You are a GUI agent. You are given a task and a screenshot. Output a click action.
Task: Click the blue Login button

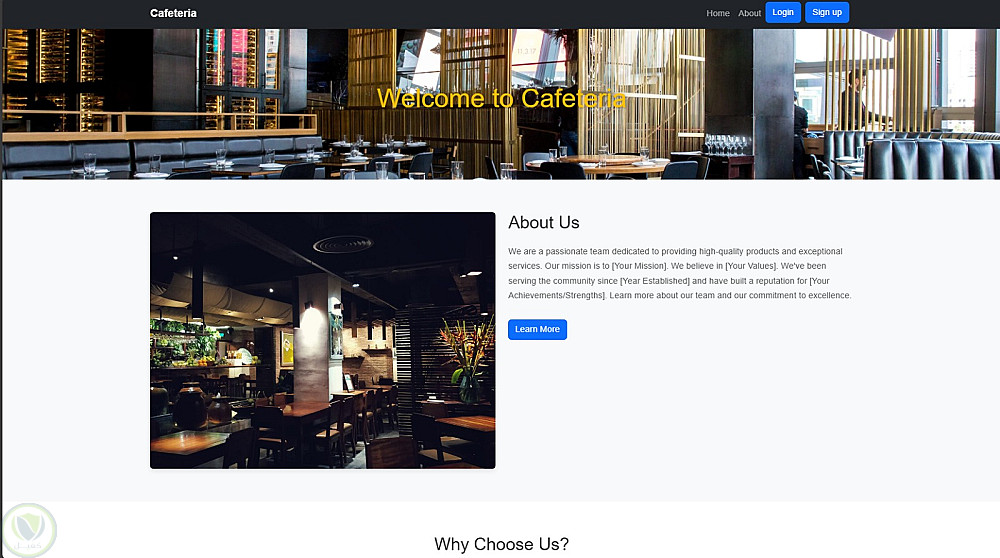(783, 12)
